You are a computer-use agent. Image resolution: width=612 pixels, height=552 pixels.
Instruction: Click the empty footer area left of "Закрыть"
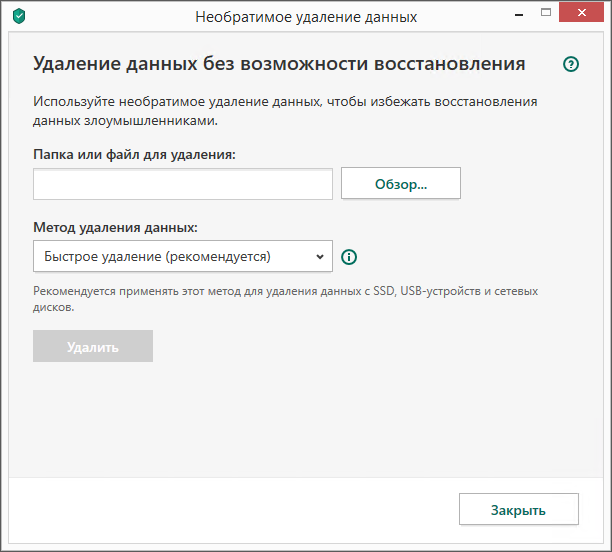[230, 509]
